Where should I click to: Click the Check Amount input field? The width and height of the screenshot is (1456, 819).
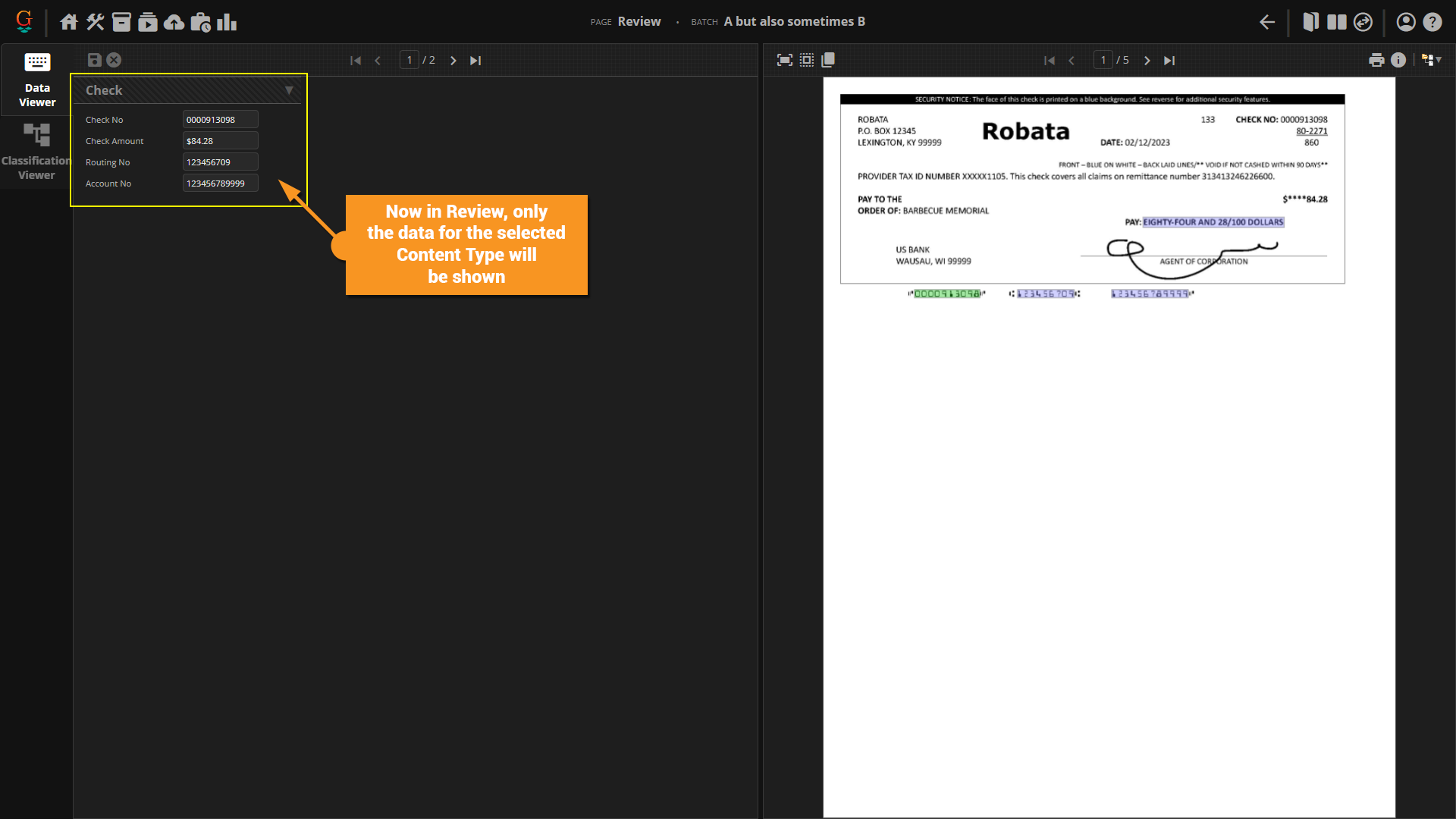[x=220, y=141]
